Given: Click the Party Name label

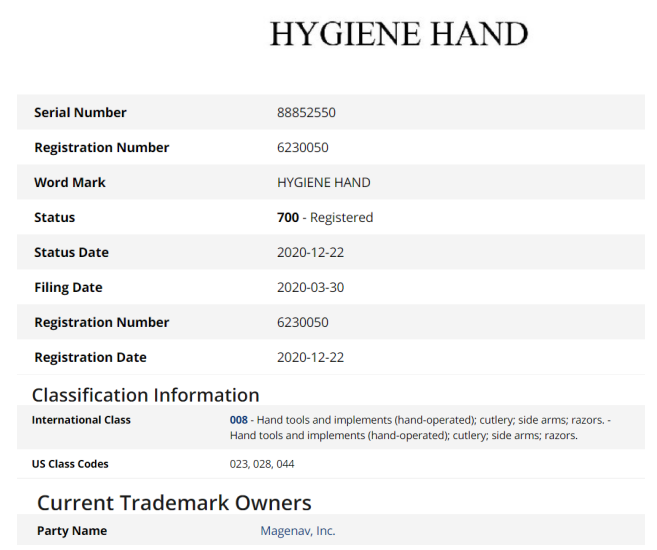Looking at the screenshot, I should 72,531.
